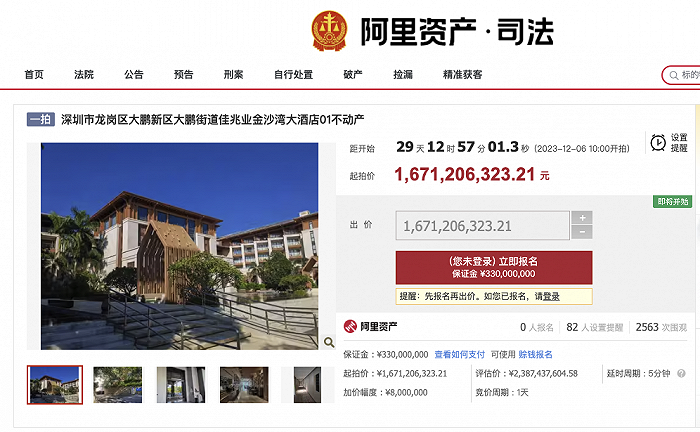The height and width of the screenshot is (432, 700).
Task: Click 设置提醒 reminder text
Action: click(679, 143)
